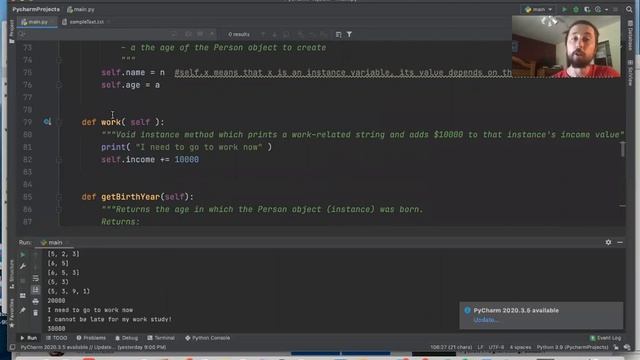Toggle the docstring fold marker at line 74

(x=59, y=60)
